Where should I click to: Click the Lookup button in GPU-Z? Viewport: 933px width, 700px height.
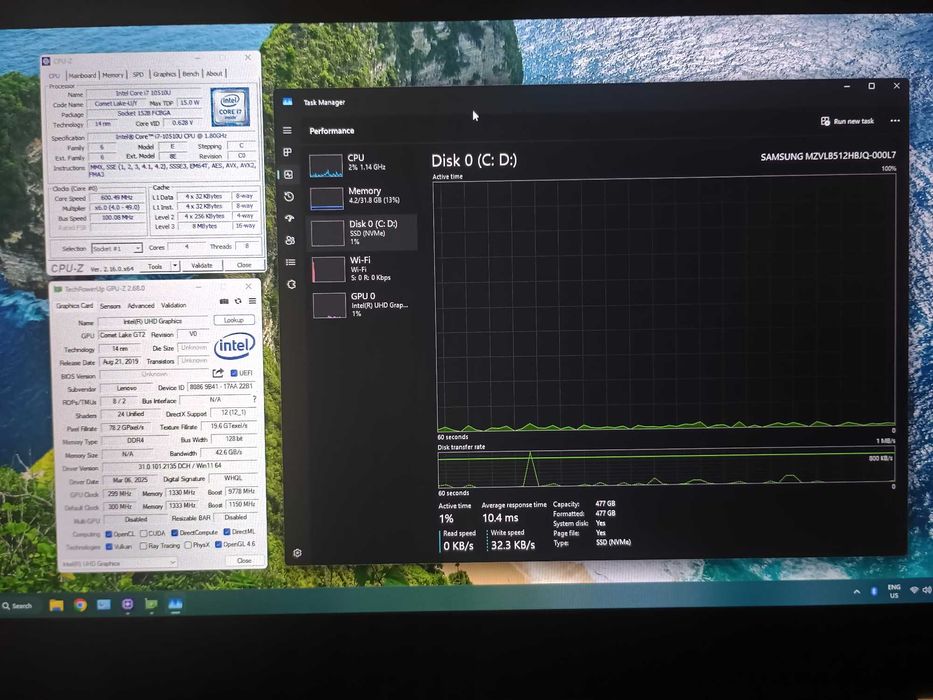[234, 320]
